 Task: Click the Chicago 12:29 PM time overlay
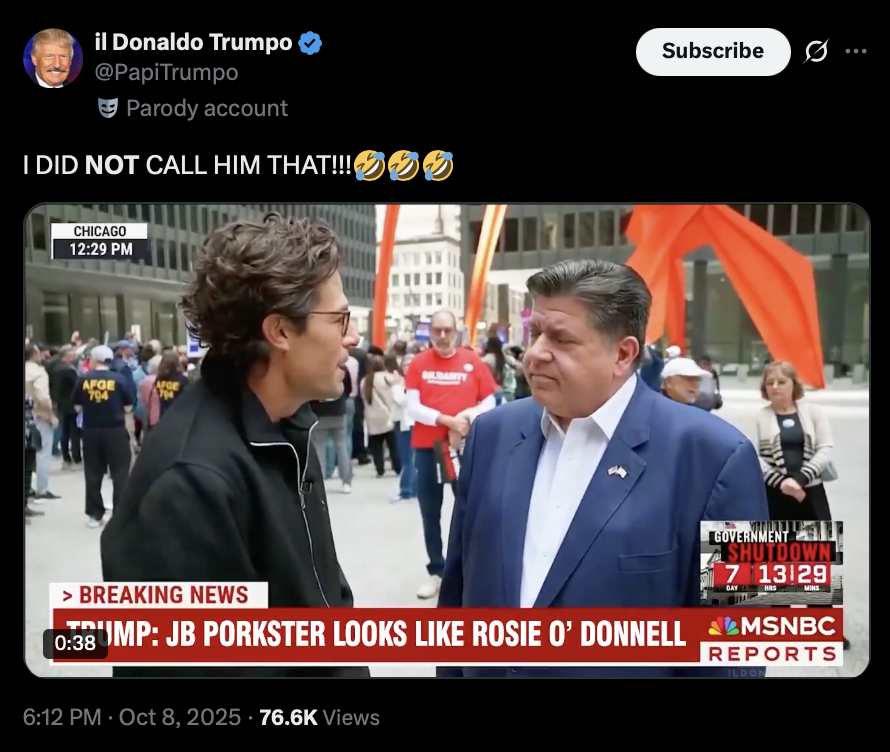(x=100, y=241)
